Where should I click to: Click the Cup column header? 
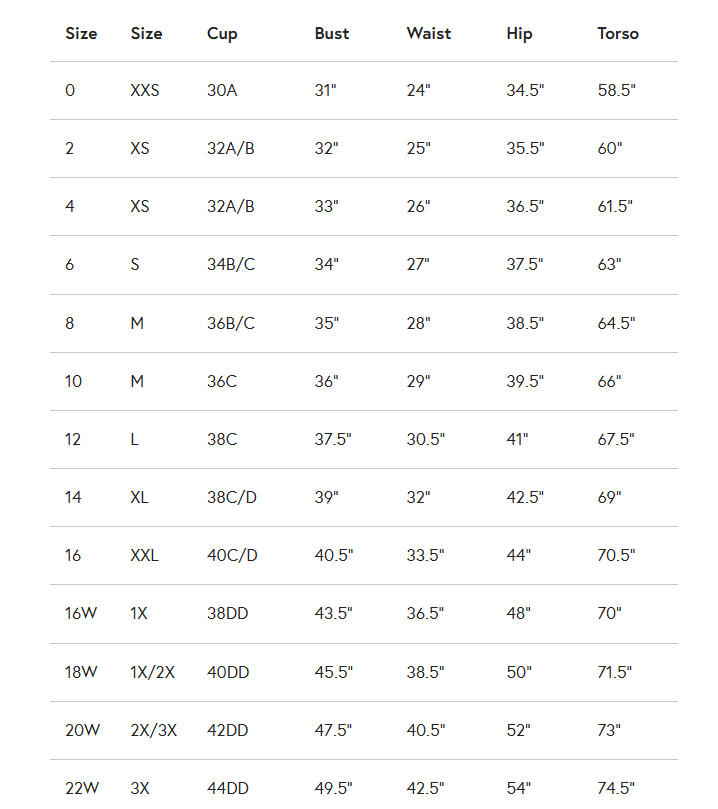(x=222, y=34)
